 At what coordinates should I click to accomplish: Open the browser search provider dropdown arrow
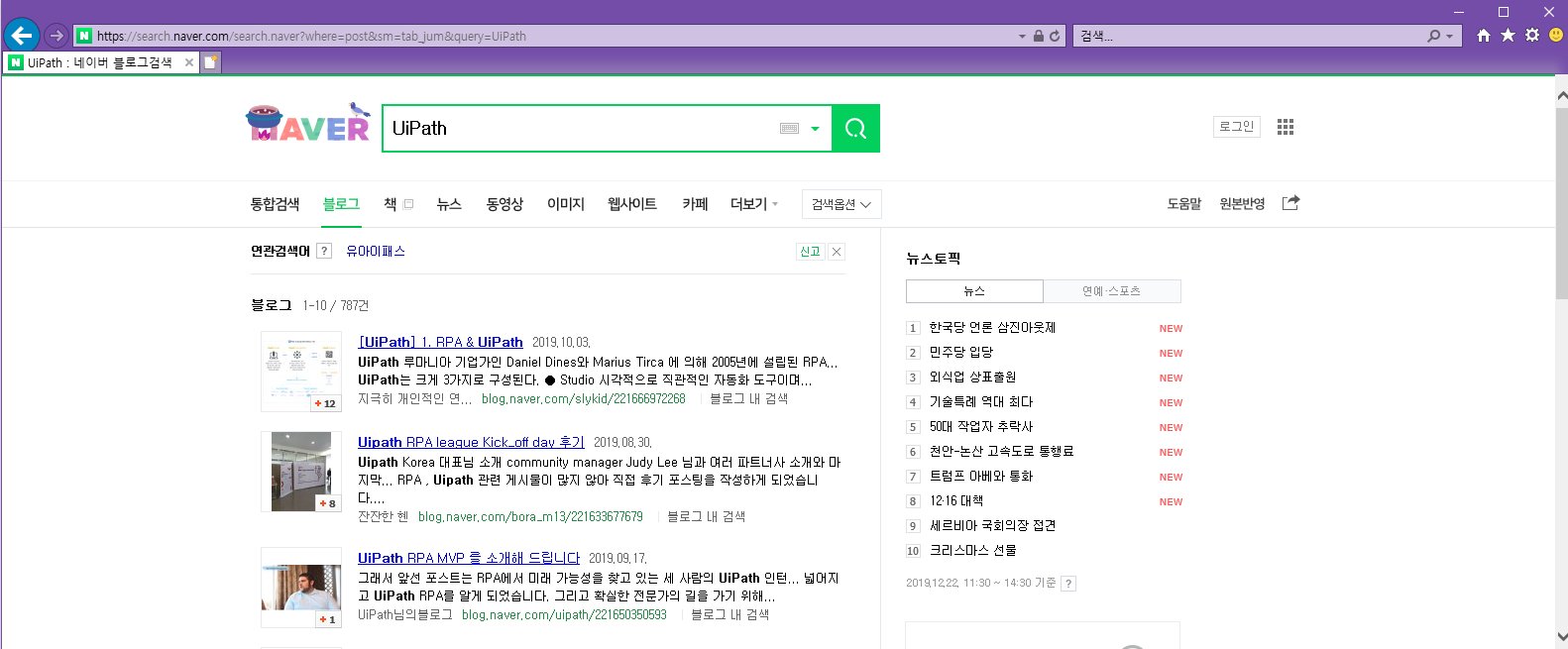(x=1449, y=37)
